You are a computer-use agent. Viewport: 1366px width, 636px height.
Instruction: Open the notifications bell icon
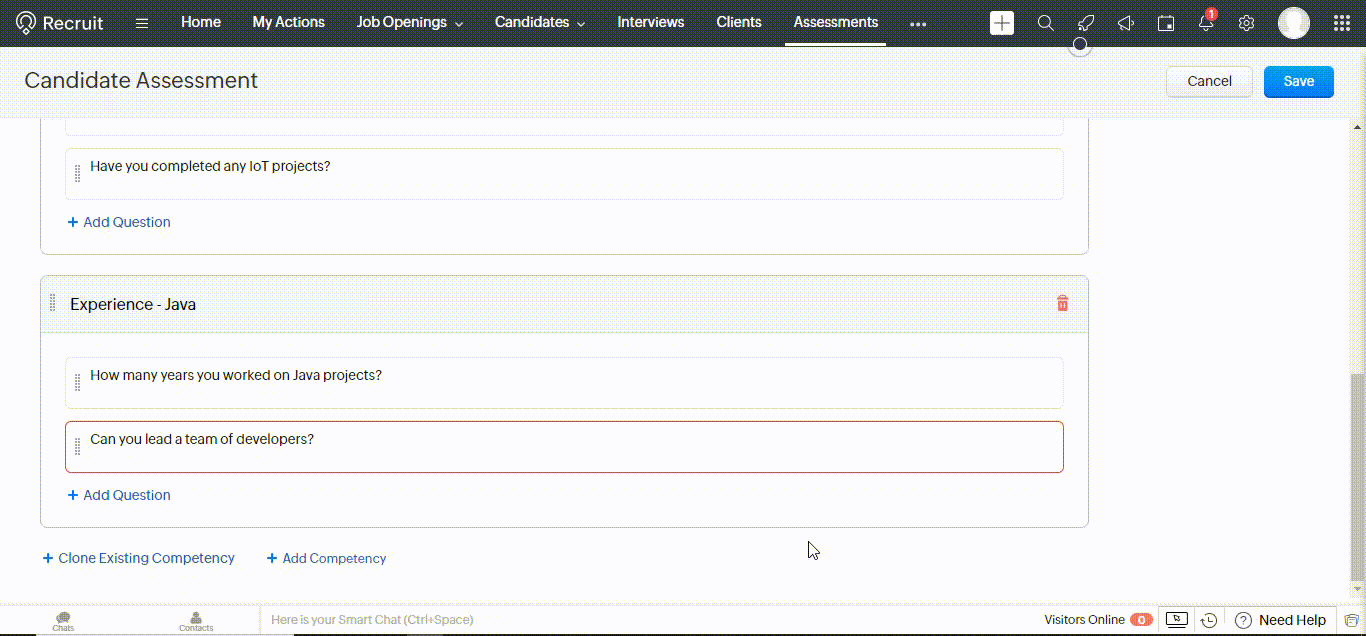click(1206, 23)
